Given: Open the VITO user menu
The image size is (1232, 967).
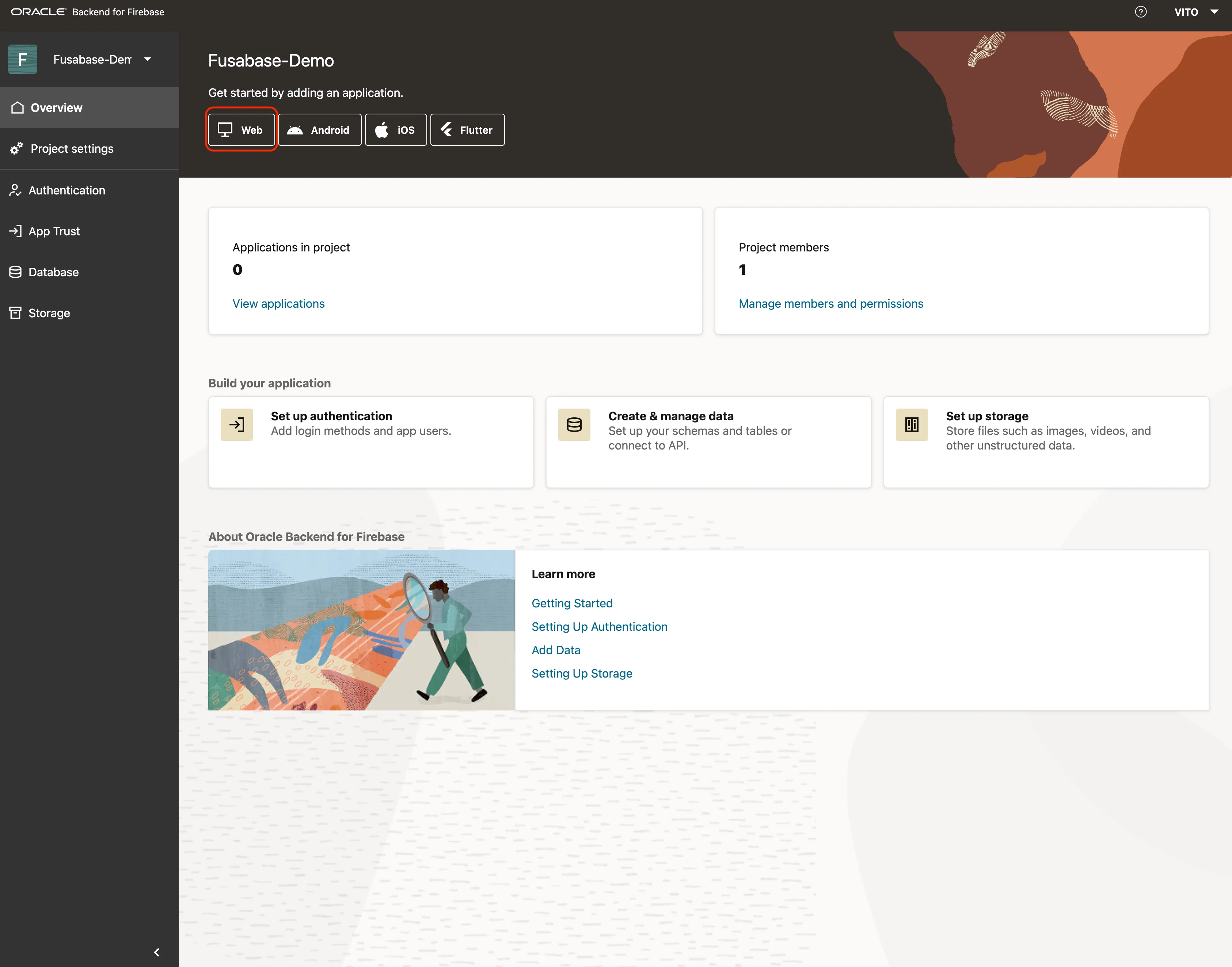Looking at the screenshot, I should tap(1196, 12).
